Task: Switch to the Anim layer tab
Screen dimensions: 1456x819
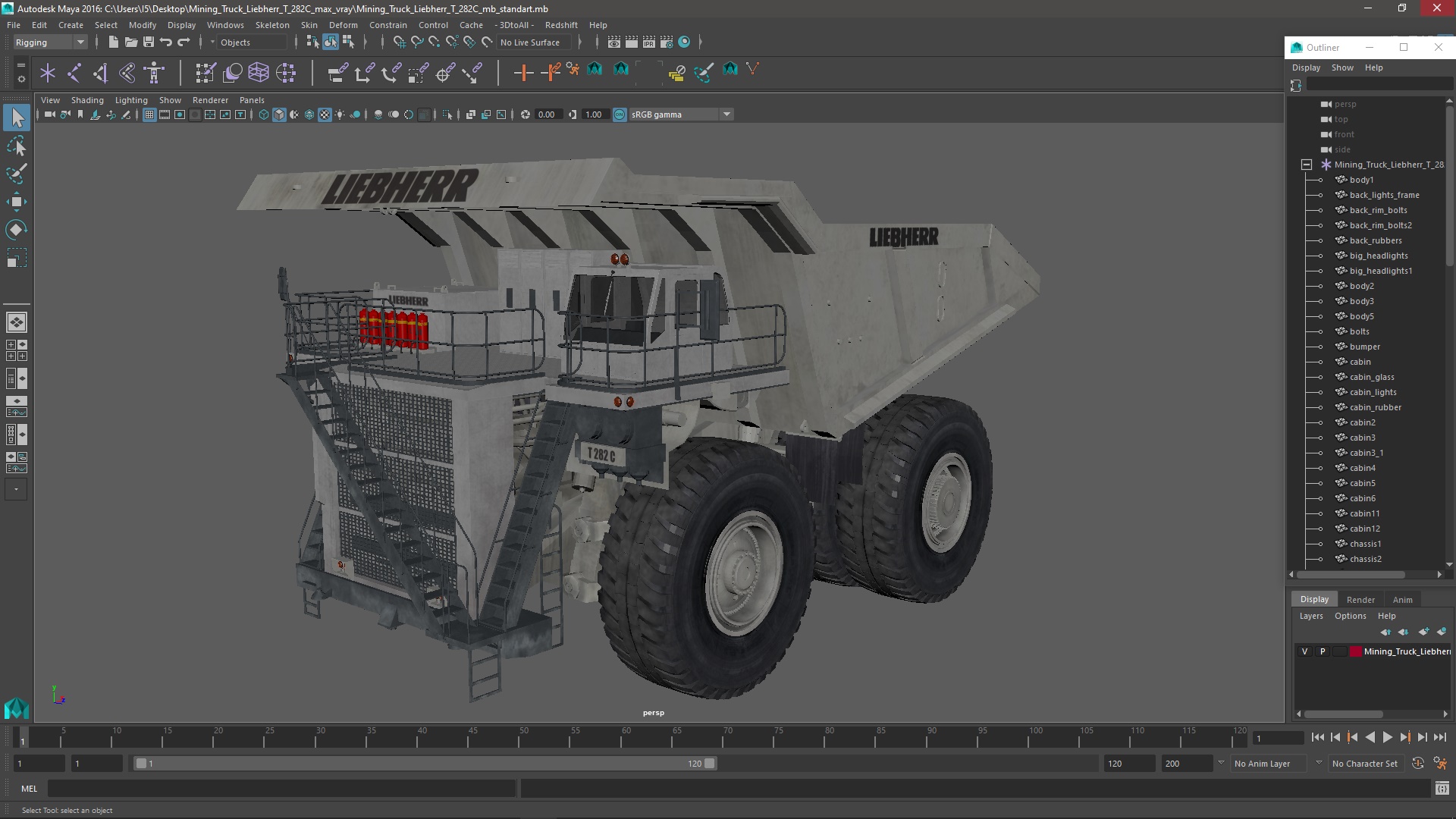Action: coord(1402,600)
